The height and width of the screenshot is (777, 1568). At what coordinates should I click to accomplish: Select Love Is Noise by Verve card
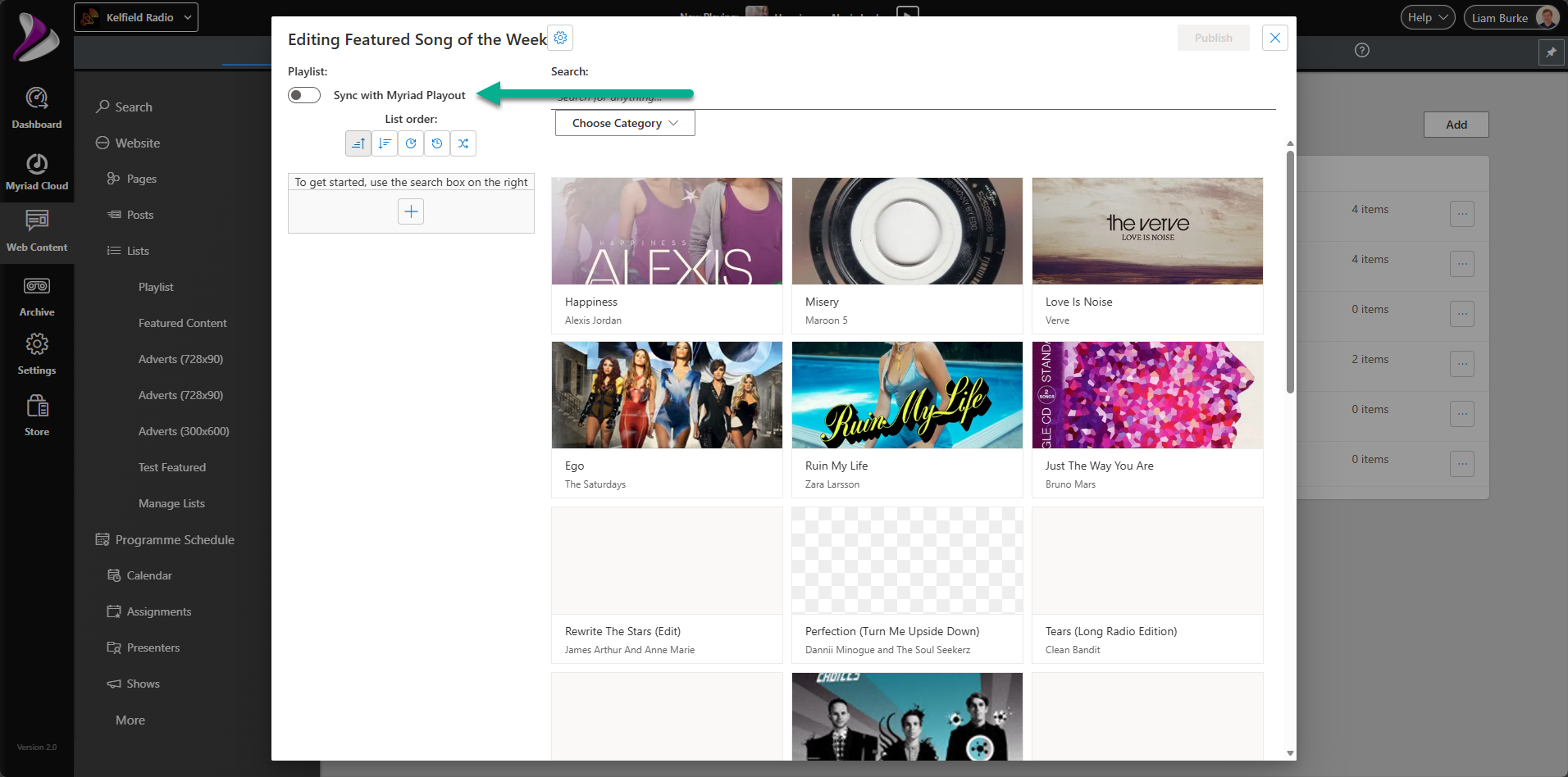click(x=1147, y=255)
